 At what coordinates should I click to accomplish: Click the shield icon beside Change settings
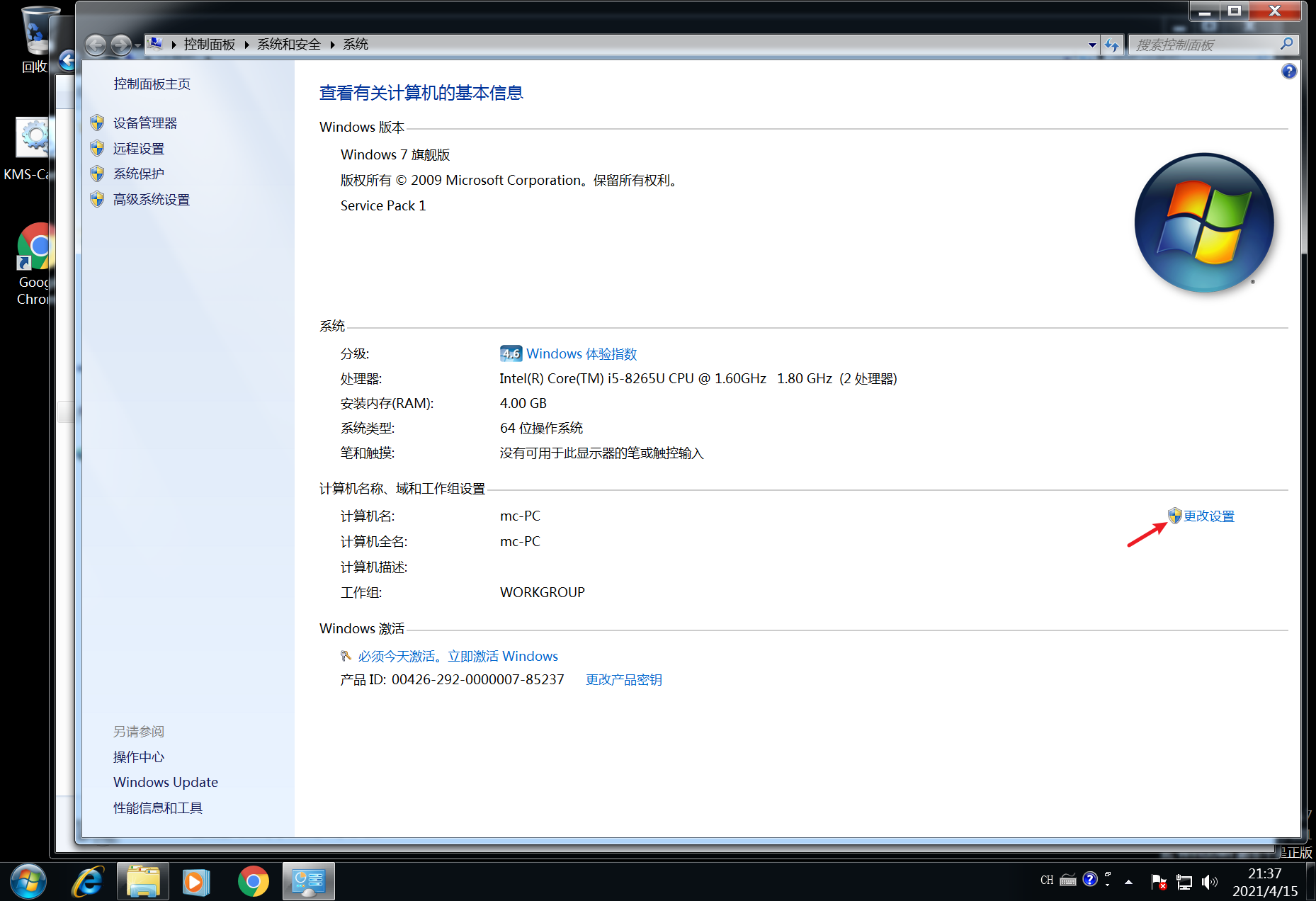coord(1174,516)
